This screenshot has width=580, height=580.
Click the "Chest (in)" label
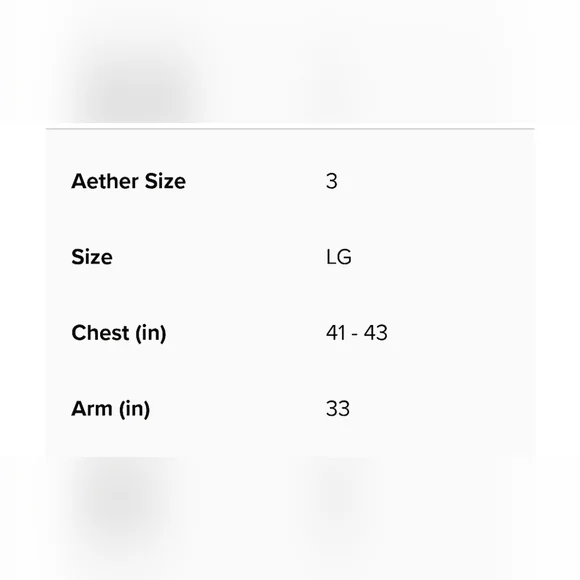click(x=119, y=333)
